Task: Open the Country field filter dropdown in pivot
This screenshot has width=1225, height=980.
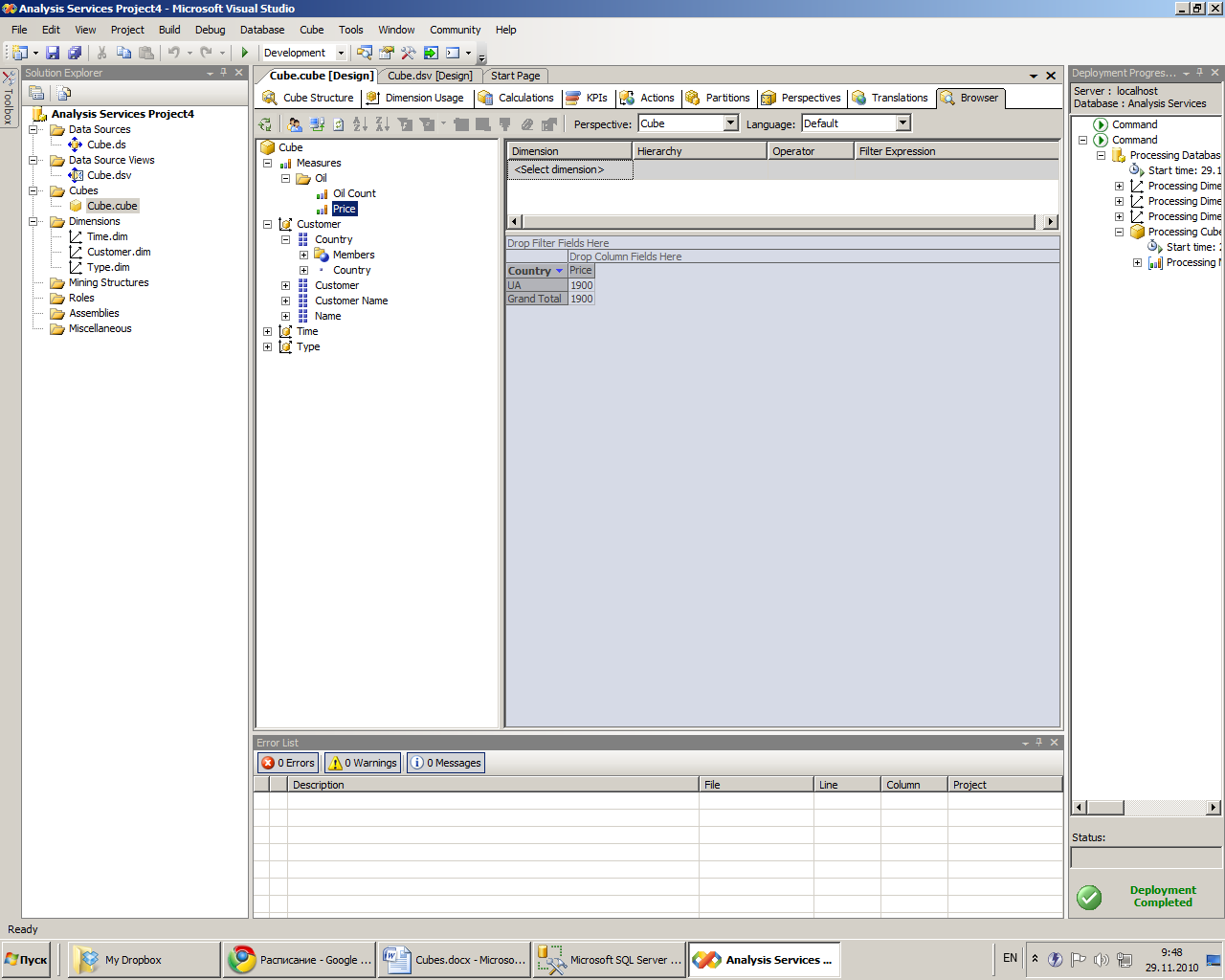Action: coord(560,271)
